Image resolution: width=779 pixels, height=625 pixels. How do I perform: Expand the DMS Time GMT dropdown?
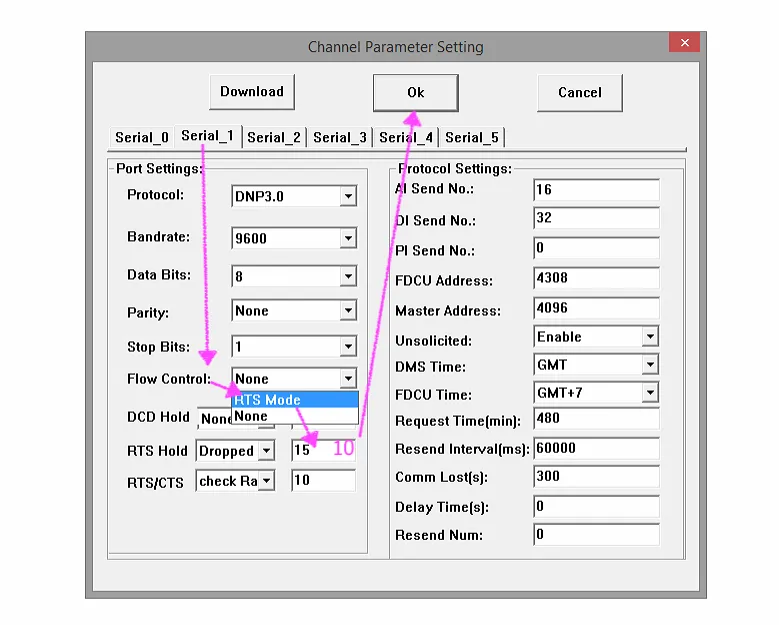pyautogui.click(x=650, y=365)
